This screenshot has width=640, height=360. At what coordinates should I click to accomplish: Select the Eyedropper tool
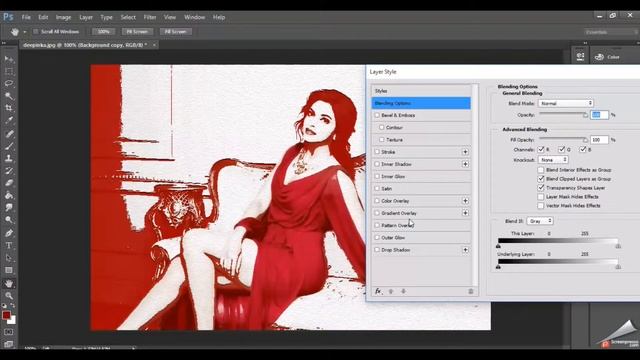point(9,120)
